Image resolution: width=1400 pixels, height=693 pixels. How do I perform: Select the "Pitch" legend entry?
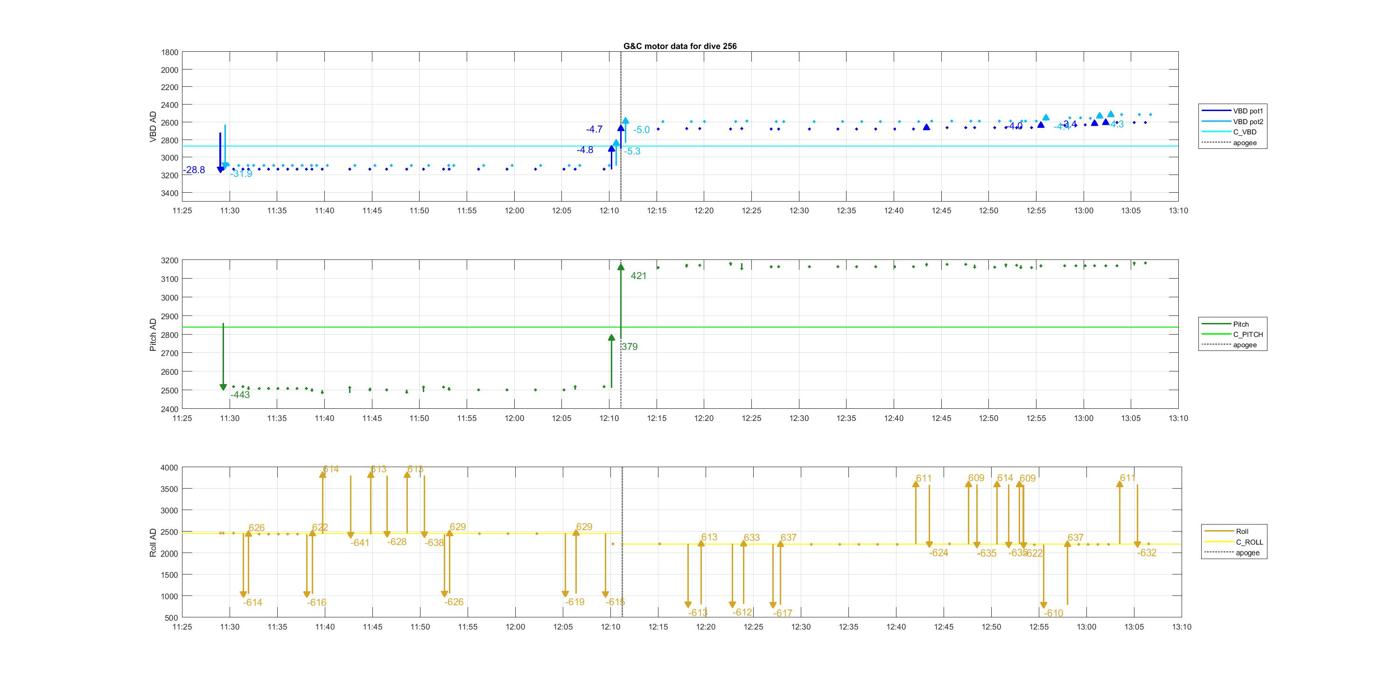click(1241, 324)
